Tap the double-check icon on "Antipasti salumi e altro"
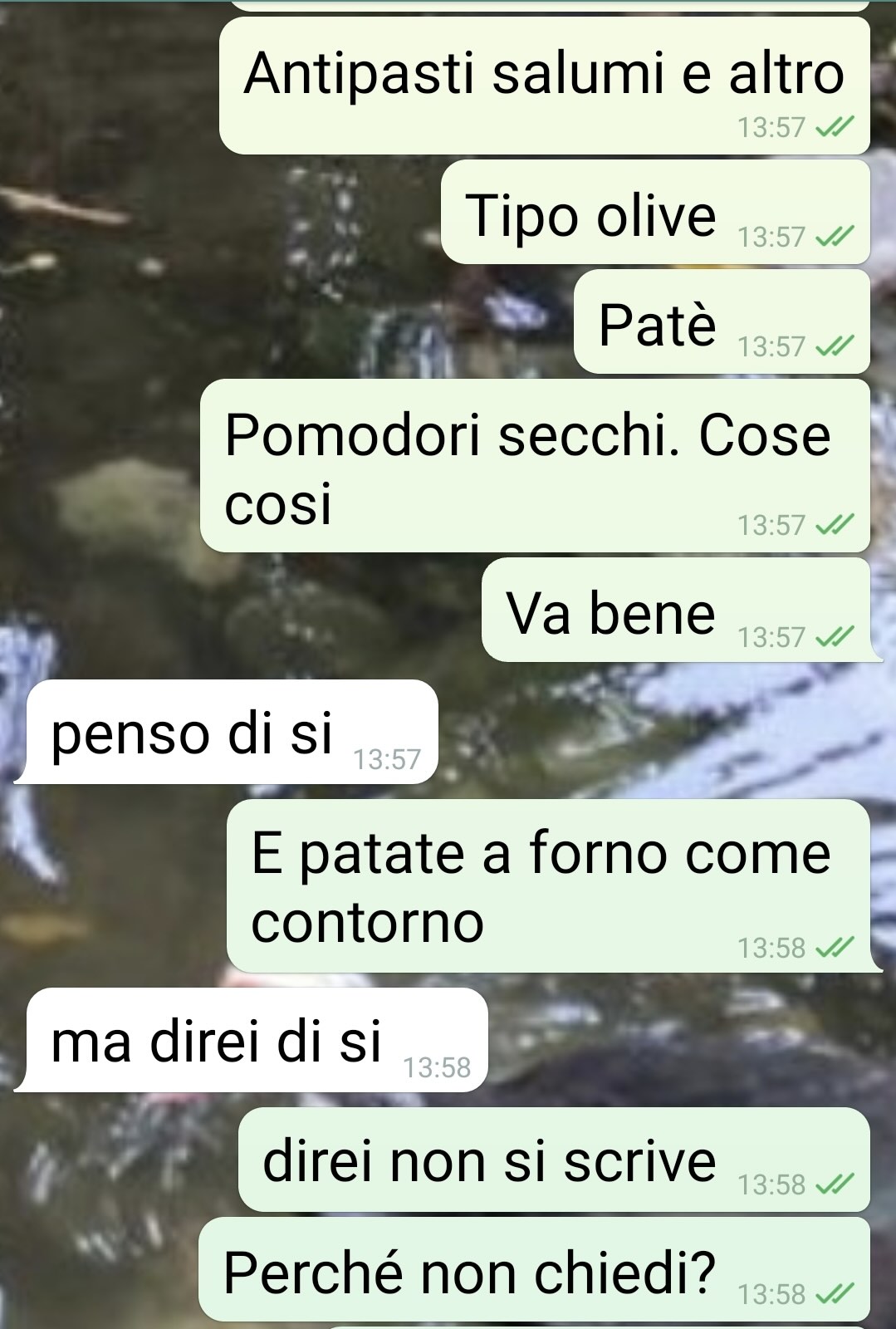This screenshot has width=896, height=1329. click(835, 127)
